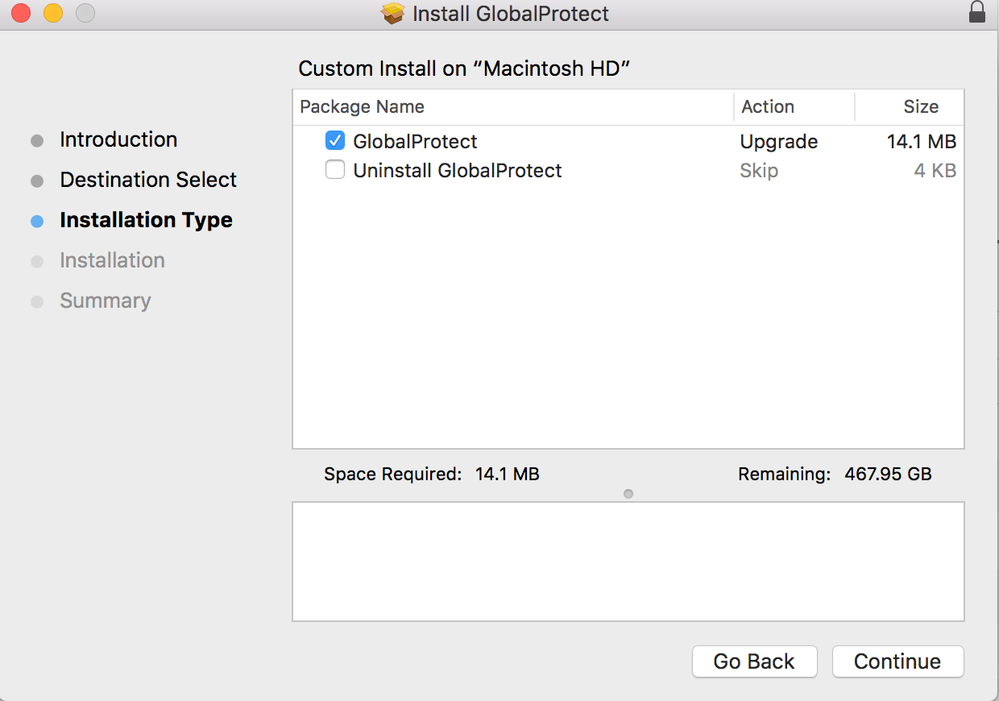This screenshot has width=999, height=701.
Task: Click the Upgrade action for GlobalProtect
Action: click(x=778, y=141)
